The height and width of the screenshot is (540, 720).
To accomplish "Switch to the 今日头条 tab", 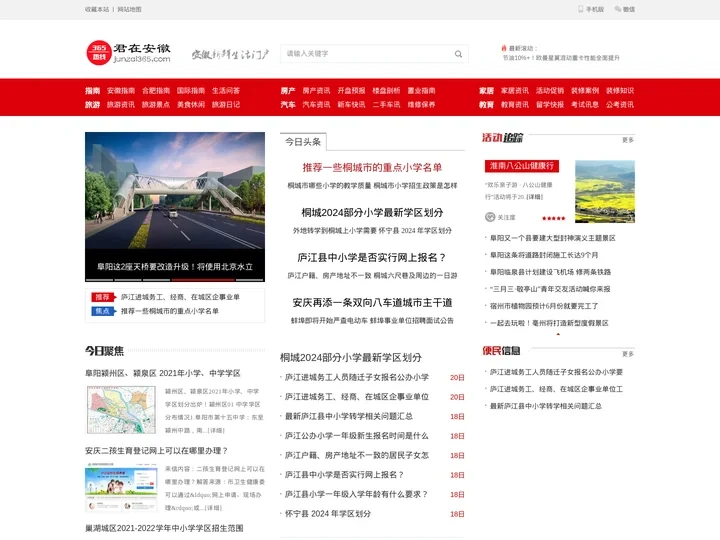I will [303, 142].
